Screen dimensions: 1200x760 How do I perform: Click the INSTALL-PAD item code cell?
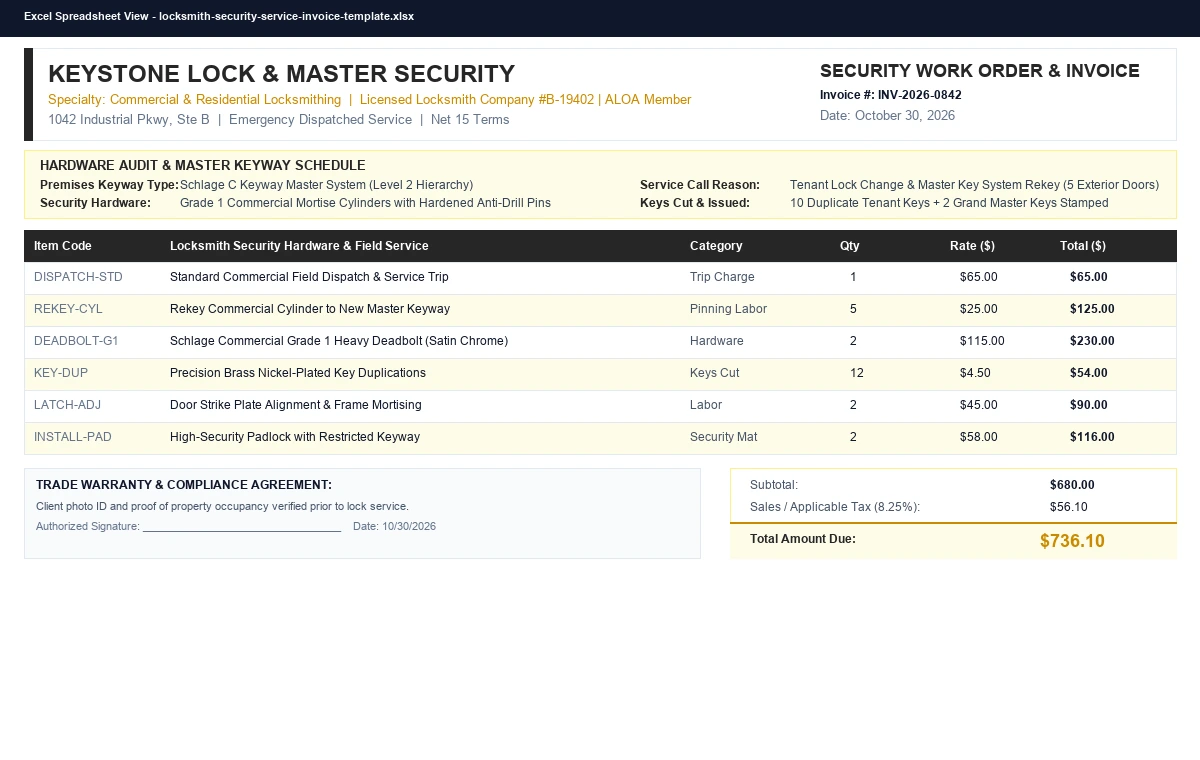(73, 437)
